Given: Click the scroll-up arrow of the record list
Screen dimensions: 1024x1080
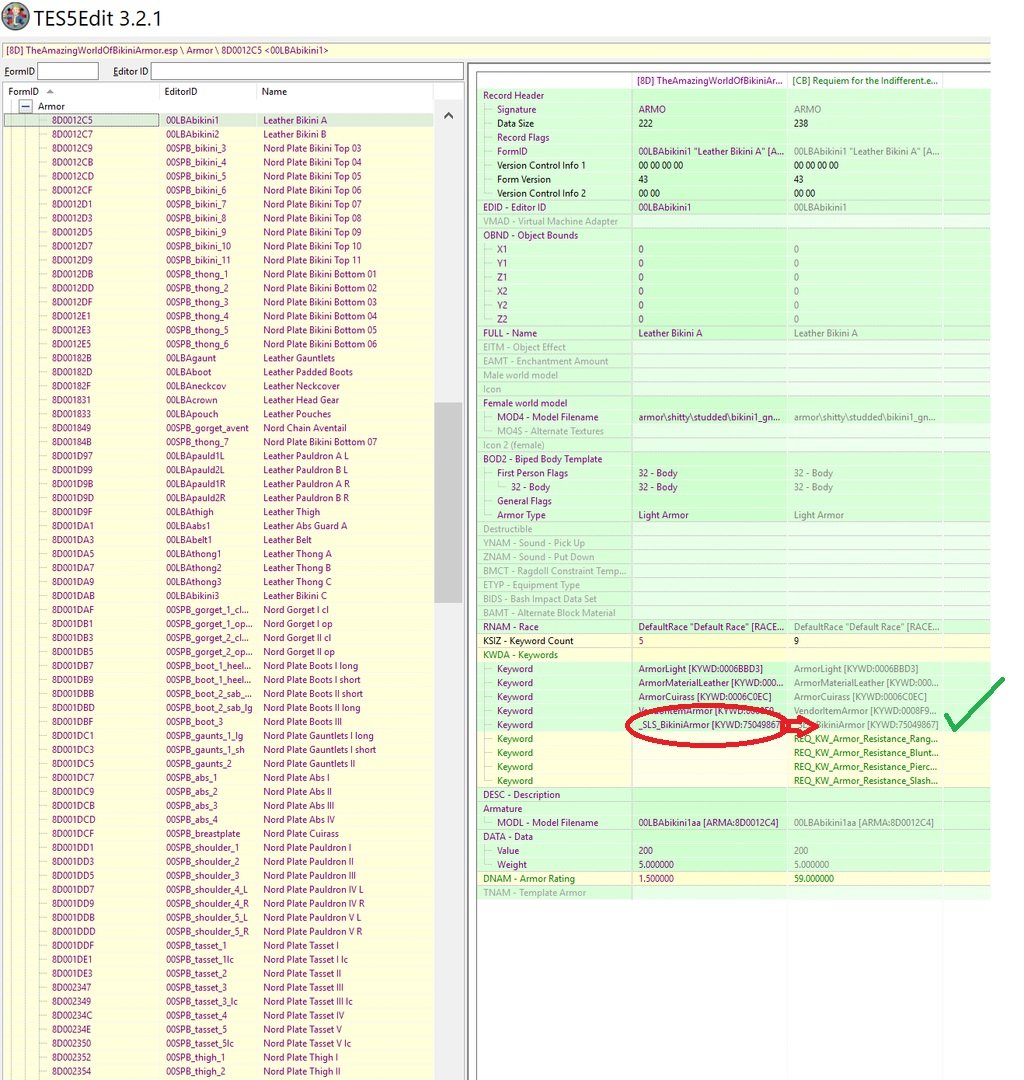Looking at the screenshot, I should tap(448, 116).
